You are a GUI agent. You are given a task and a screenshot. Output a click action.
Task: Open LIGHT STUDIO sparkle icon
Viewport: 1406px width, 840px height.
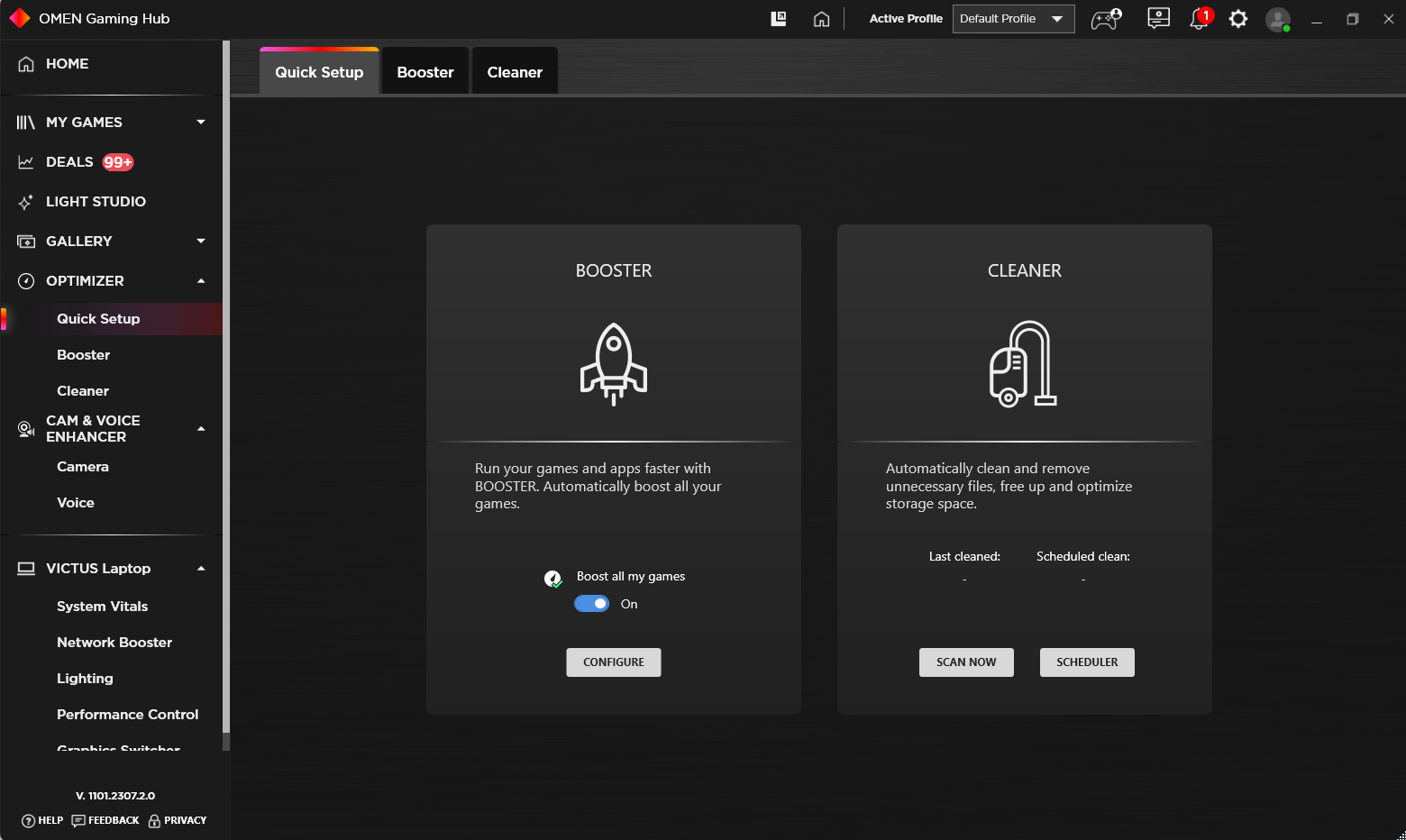(26, 202)
